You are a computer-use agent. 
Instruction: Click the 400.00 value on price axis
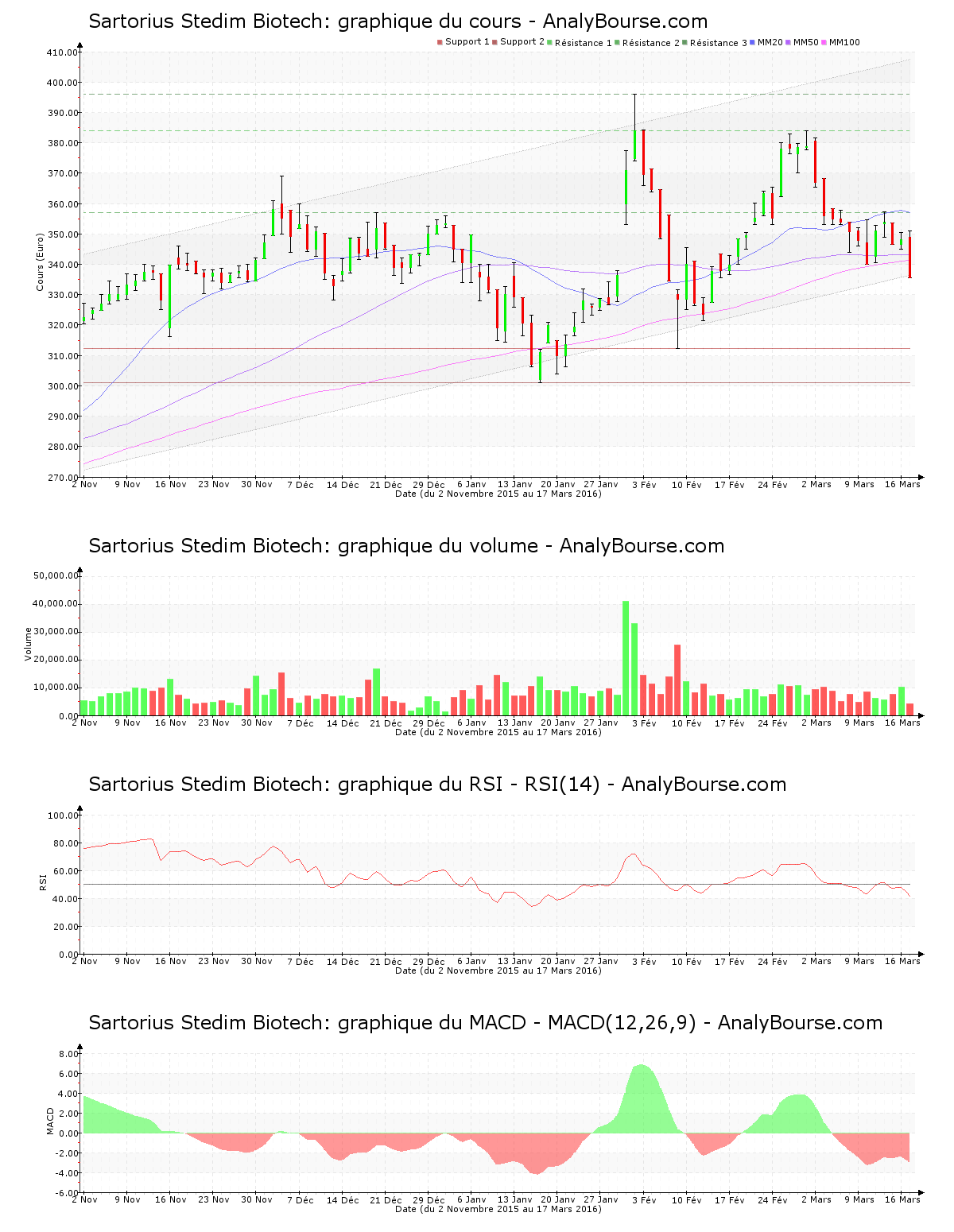point(62,83)
